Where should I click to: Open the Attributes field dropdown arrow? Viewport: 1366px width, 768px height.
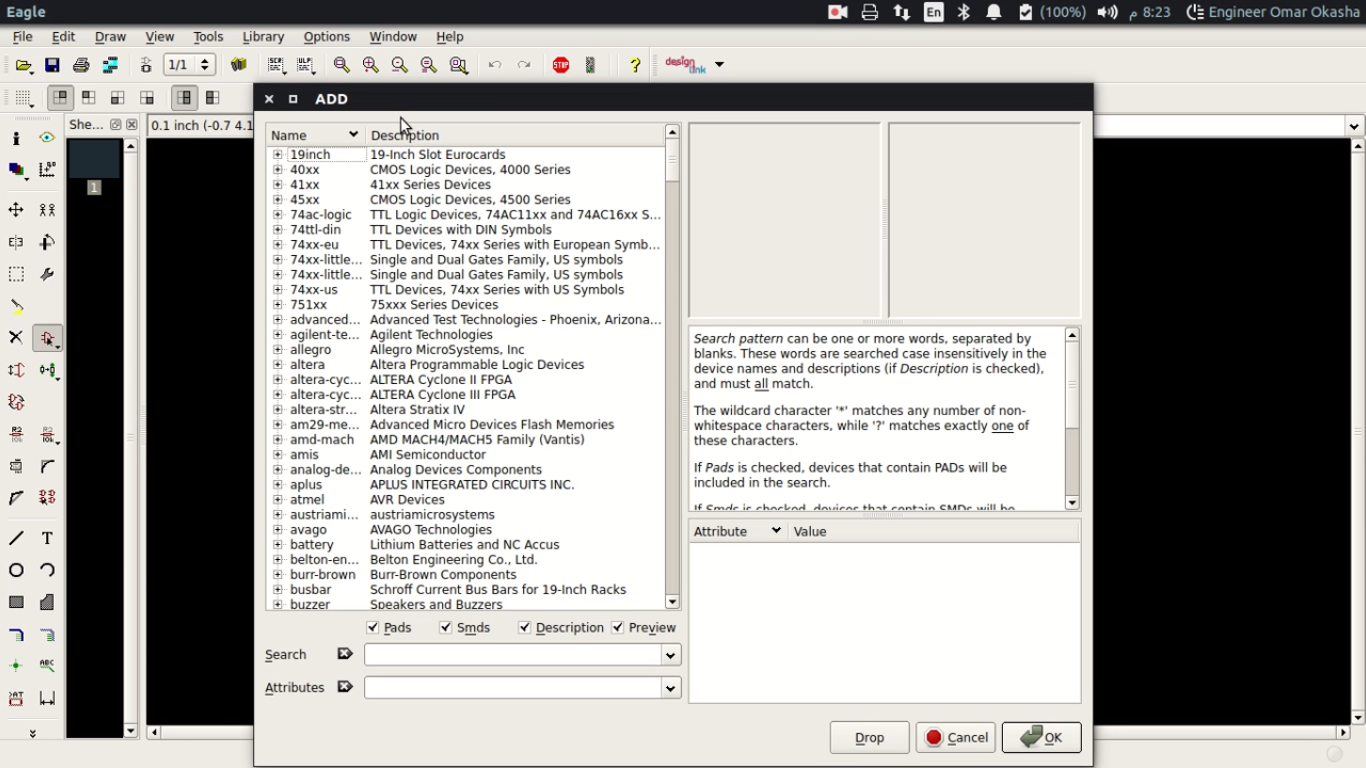click(x=671, y=688)
